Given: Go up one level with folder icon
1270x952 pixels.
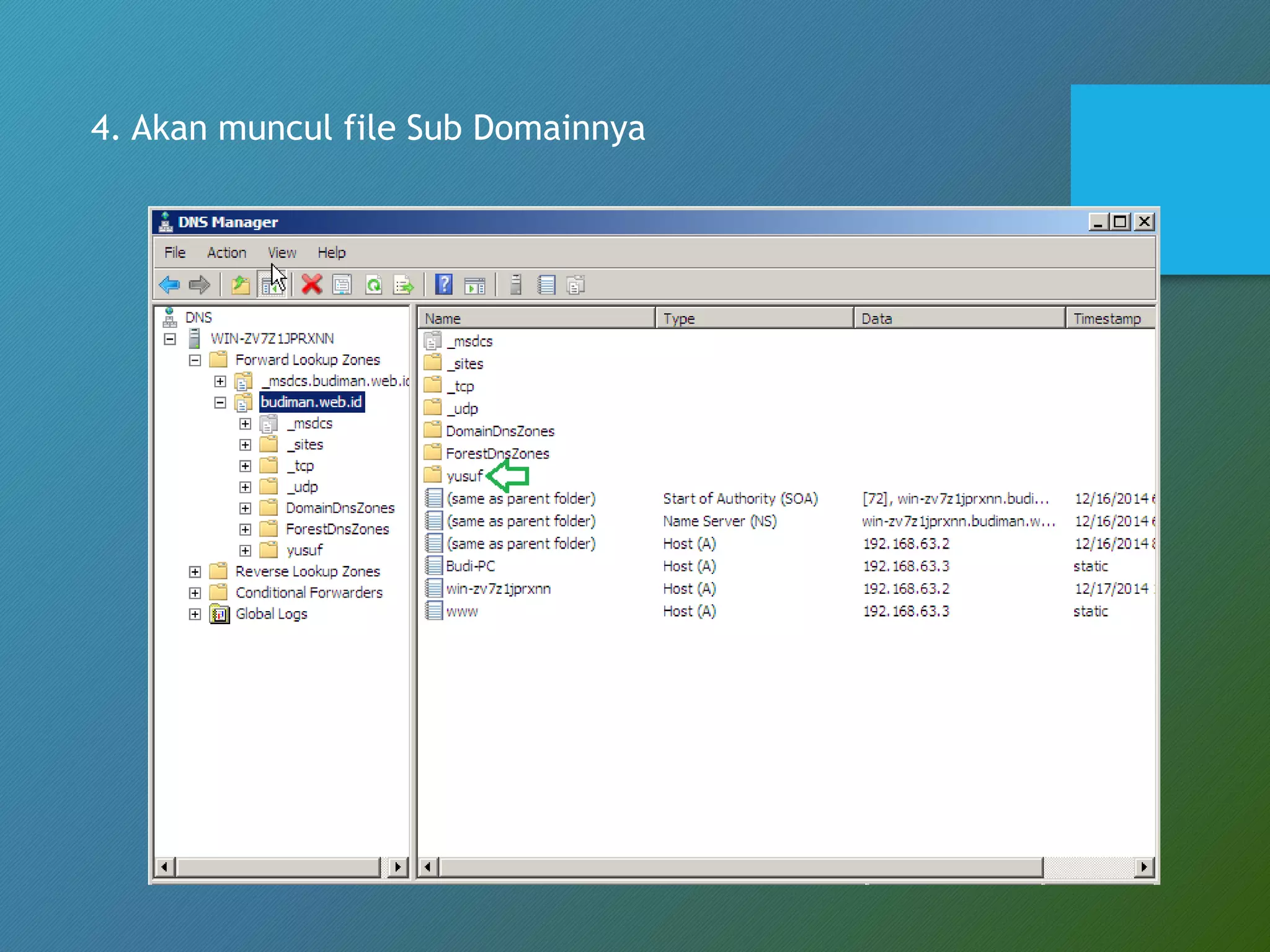Looking at the screenshot, I should [240, 285].
